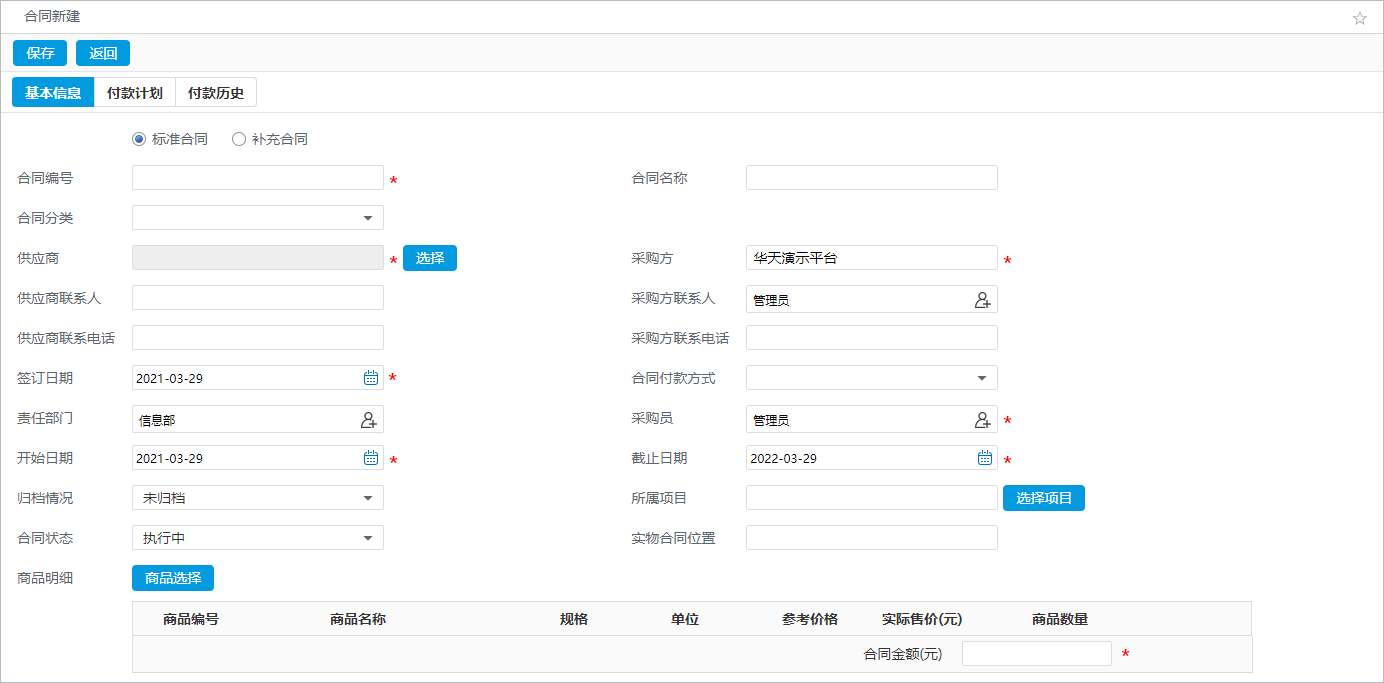Image resolution: width=1384 pixels, height=683 pixels.
Task: Click the favorite star icon
Action: (1359, 18)
